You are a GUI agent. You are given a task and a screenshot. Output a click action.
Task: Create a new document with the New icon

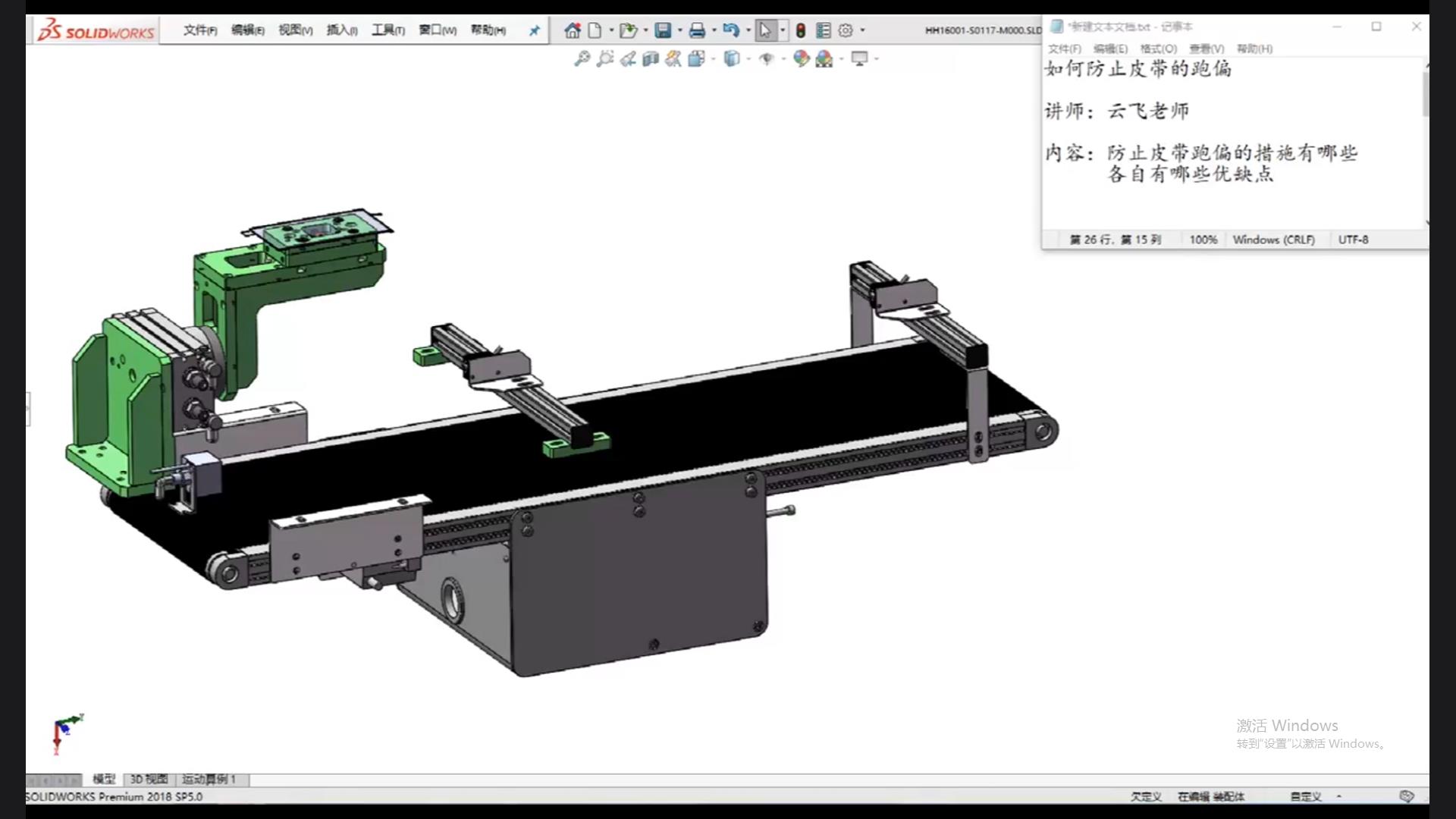click(595, 30)
